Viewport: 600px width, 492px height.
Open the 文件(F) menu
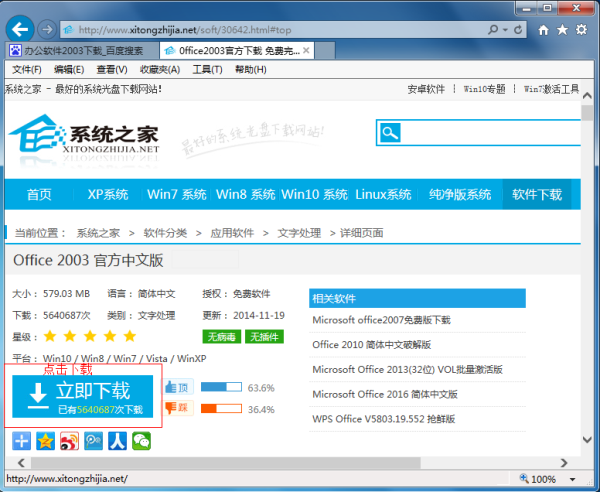pyautogui.click(x=27, y=69)
